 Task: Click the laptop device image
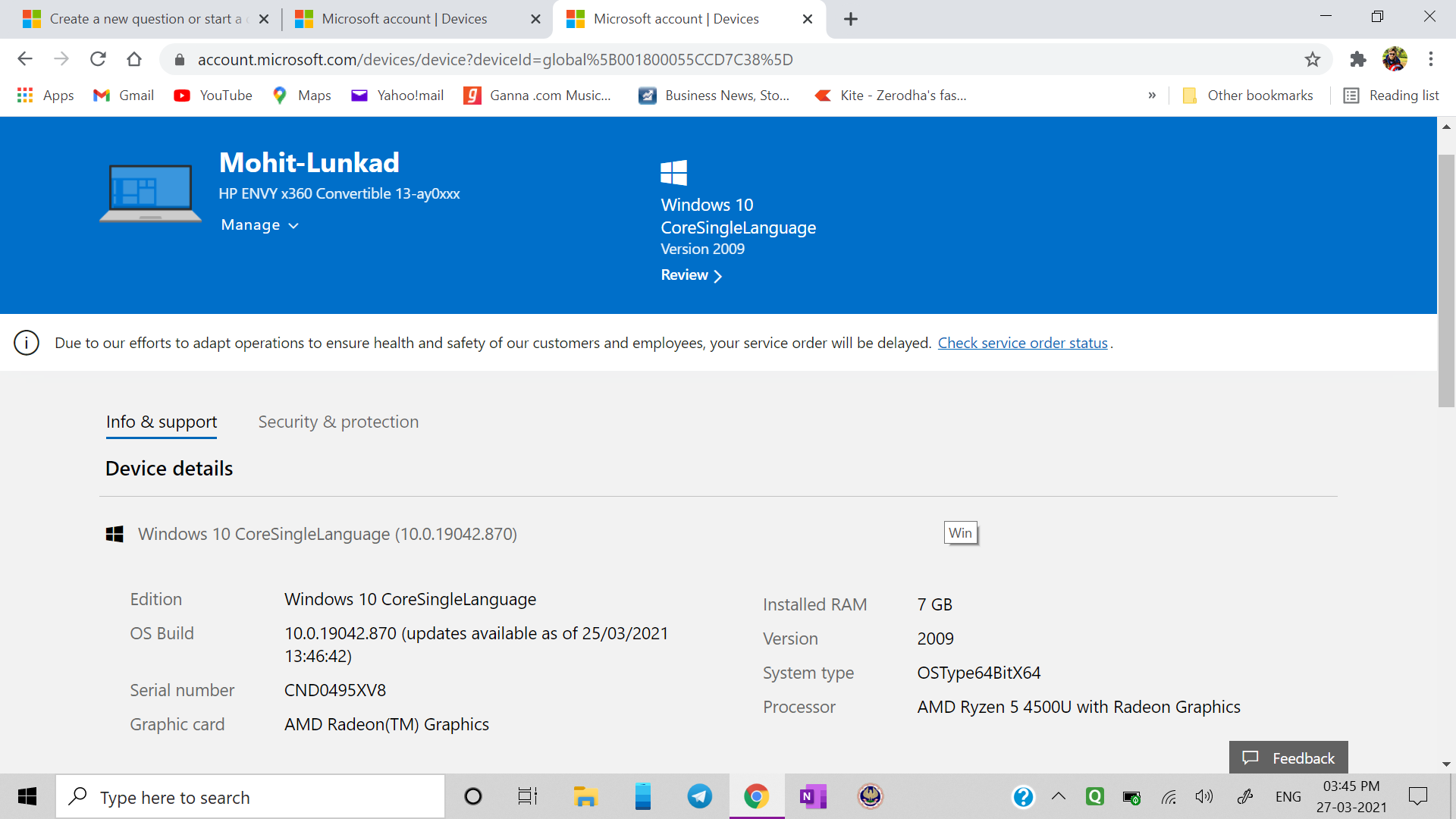150,193
